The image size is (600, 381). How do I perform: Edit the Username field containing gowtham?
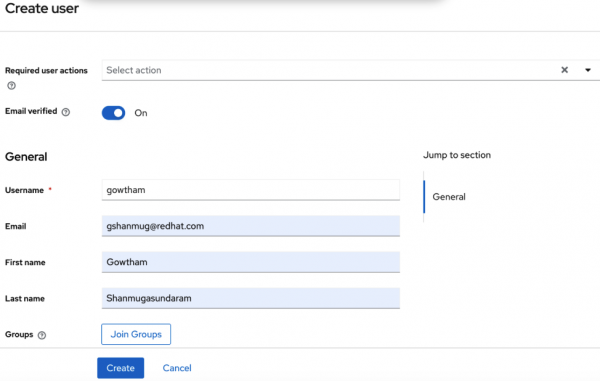[x=251, y=190]
